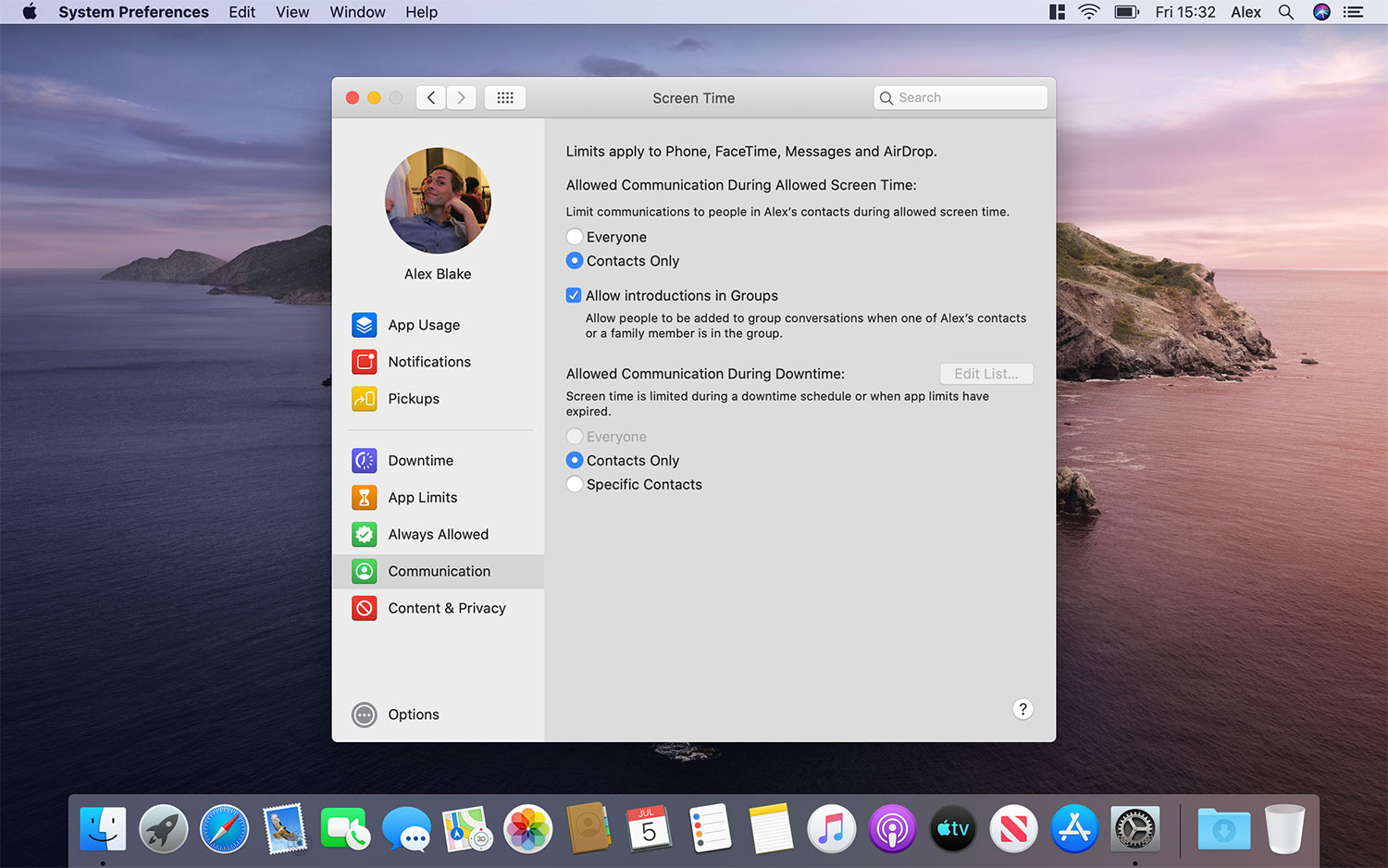Uncheck Allow introductions in Groups

coord(574,296)
